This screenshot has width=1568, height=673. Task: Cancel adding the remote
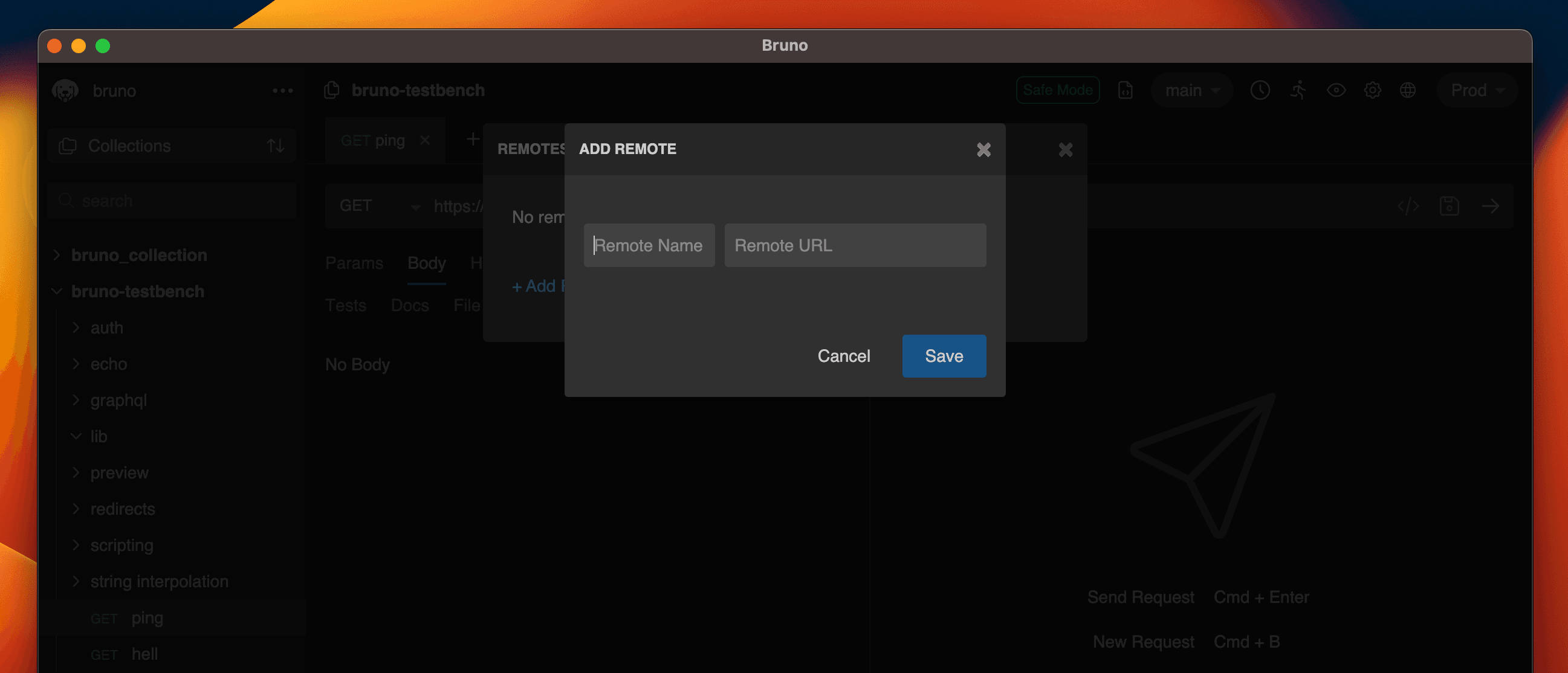pos(843,356)
